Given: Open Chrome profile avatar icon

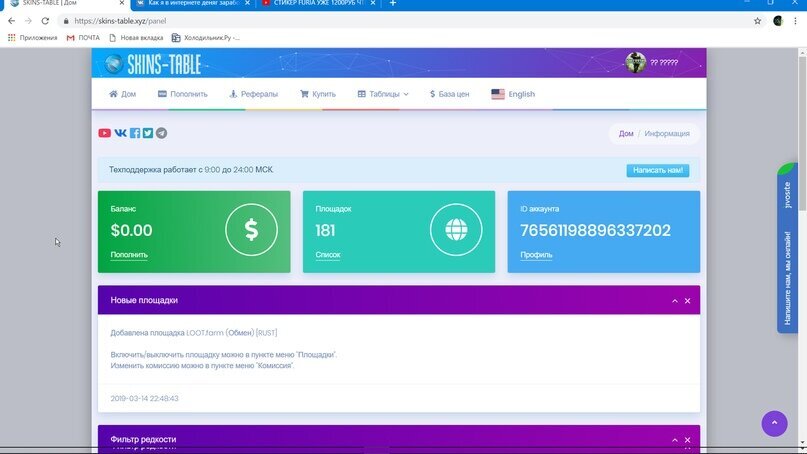Looking at the screenshot, I should [x=778, y=21].
